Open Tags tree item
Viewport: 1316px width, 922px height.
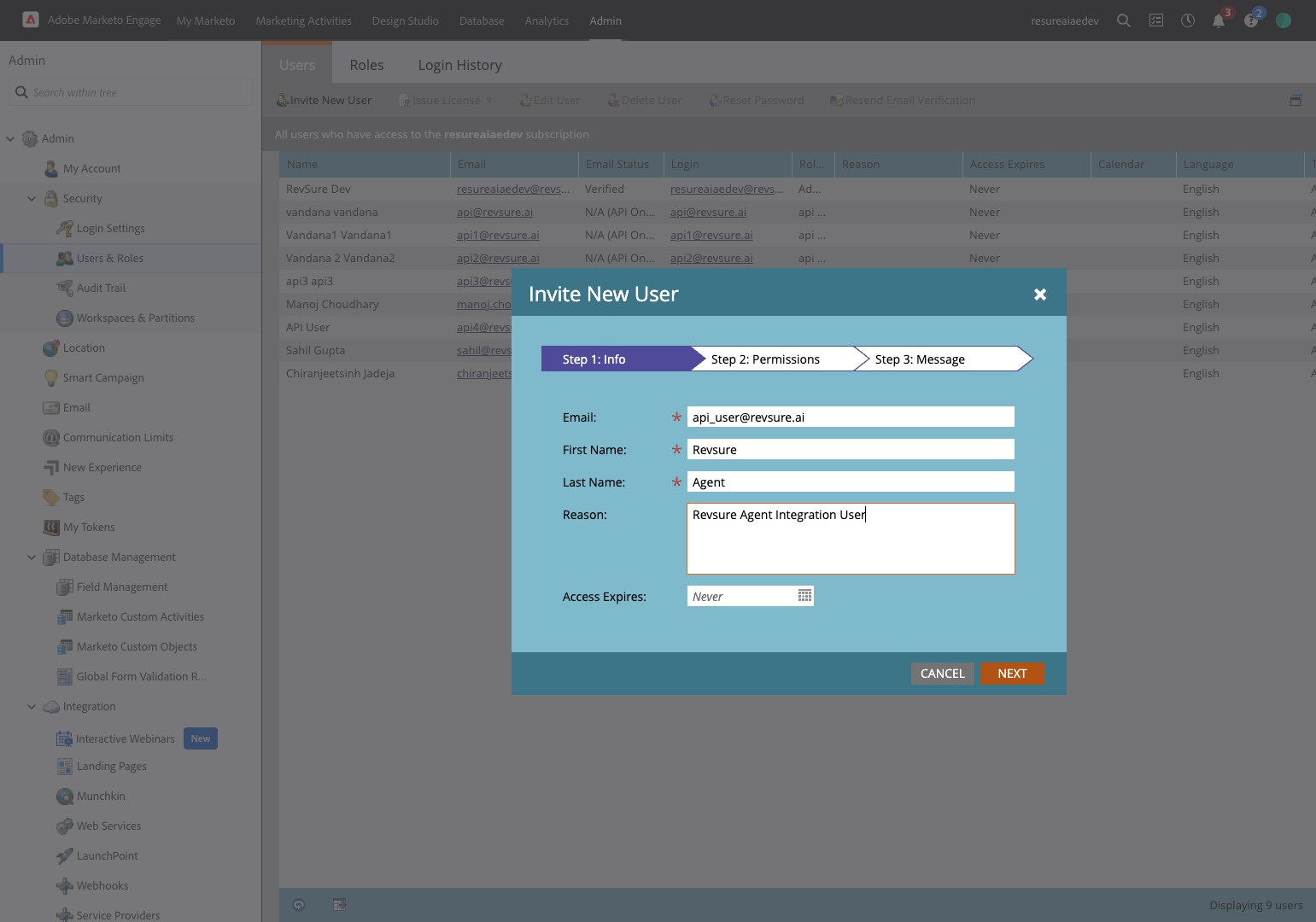[x=73, y=498]
